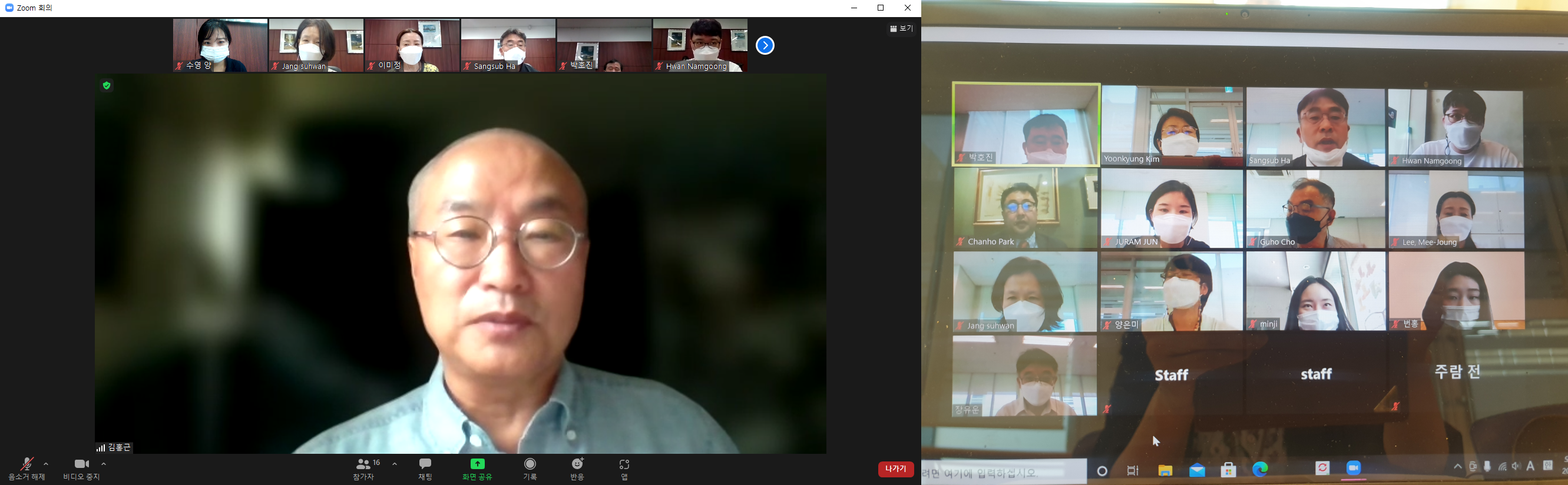Switch to Zoom via taskbar icon

pyautogui.click(x=1354, y=468)
